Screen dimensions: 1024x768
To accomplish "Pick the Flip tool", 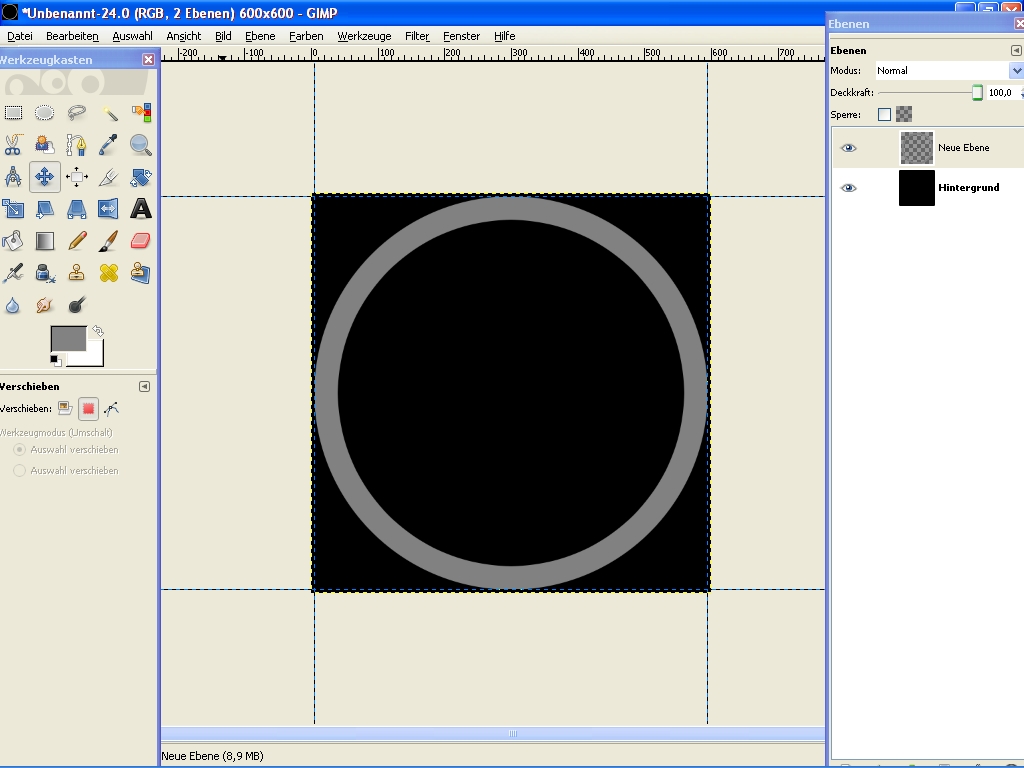I will pyautogui.click(x=108, y=209).
